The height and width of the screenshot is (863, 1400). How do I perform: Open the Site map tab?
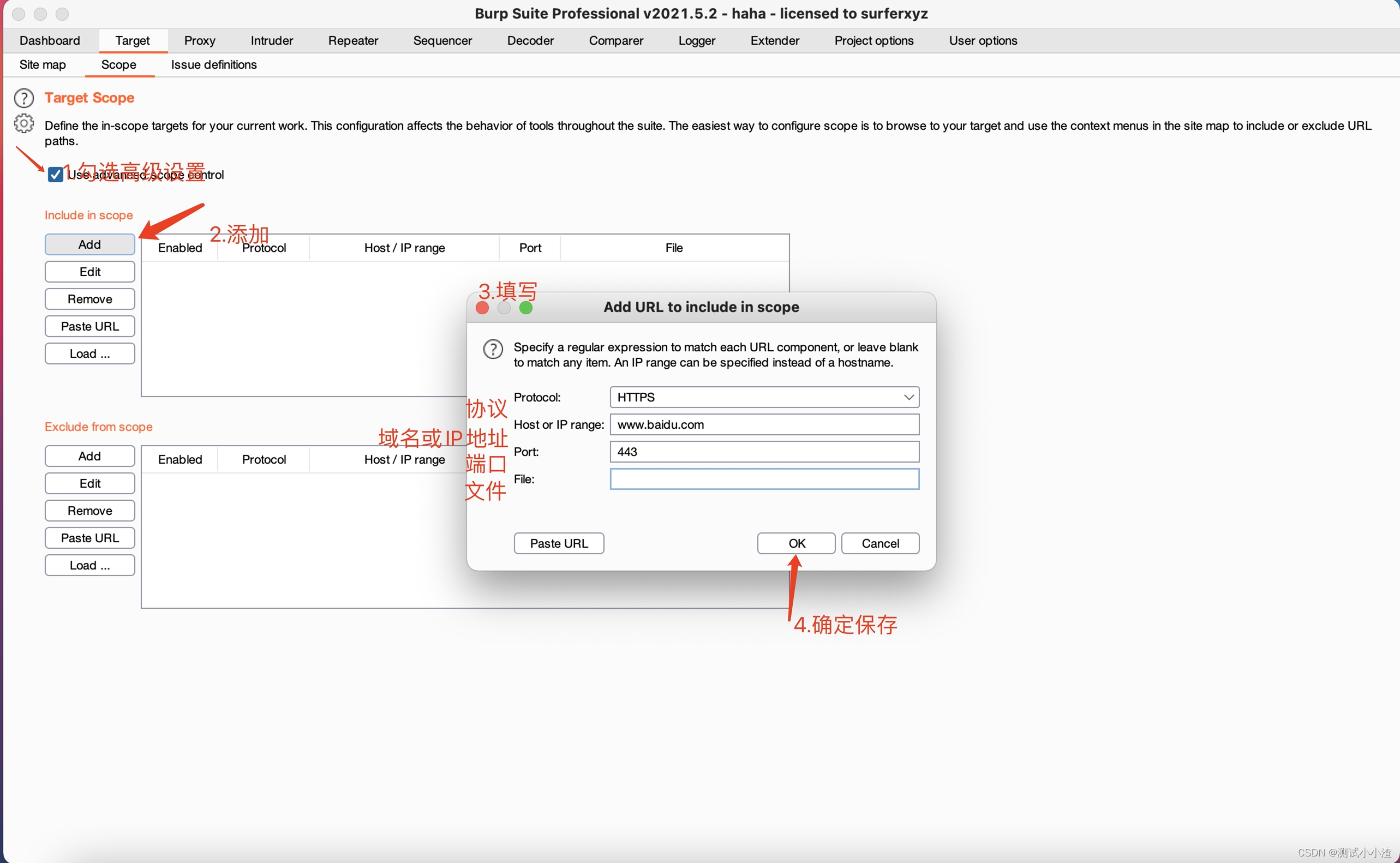click(x=41, y=64)
